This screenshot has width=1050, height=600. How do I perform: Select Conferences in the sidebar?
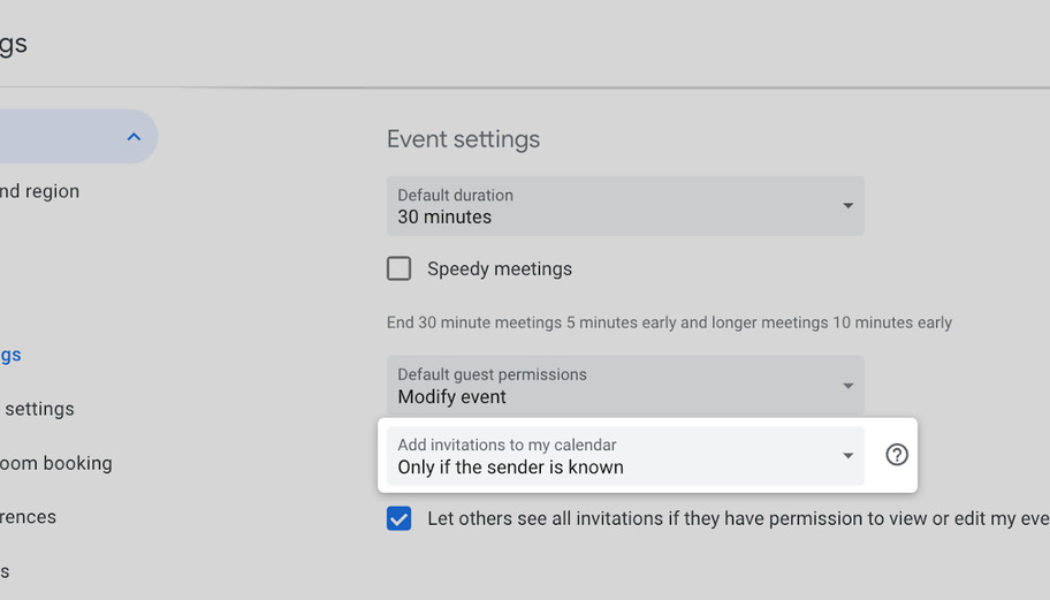point(27,517)
